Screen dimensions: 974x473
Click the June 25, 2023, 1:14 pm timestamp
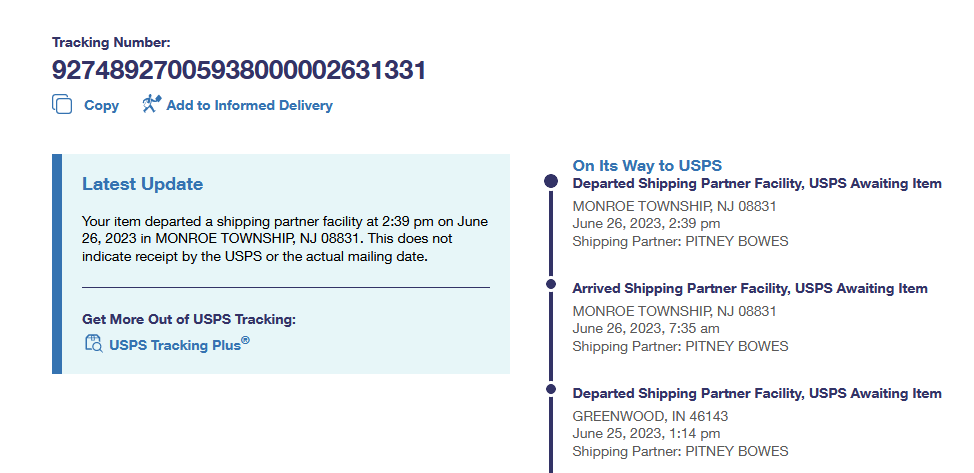tap(646, 433)
